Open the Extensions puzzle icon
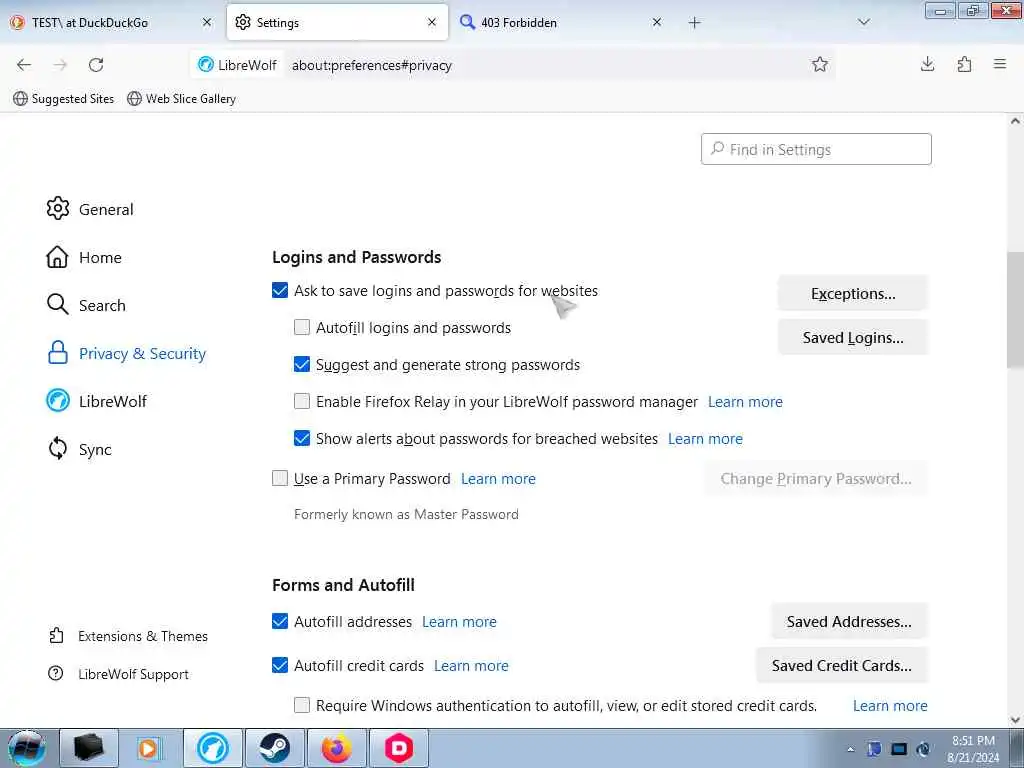This screenshot has height=768, width=1024. (x=964, y=65)
